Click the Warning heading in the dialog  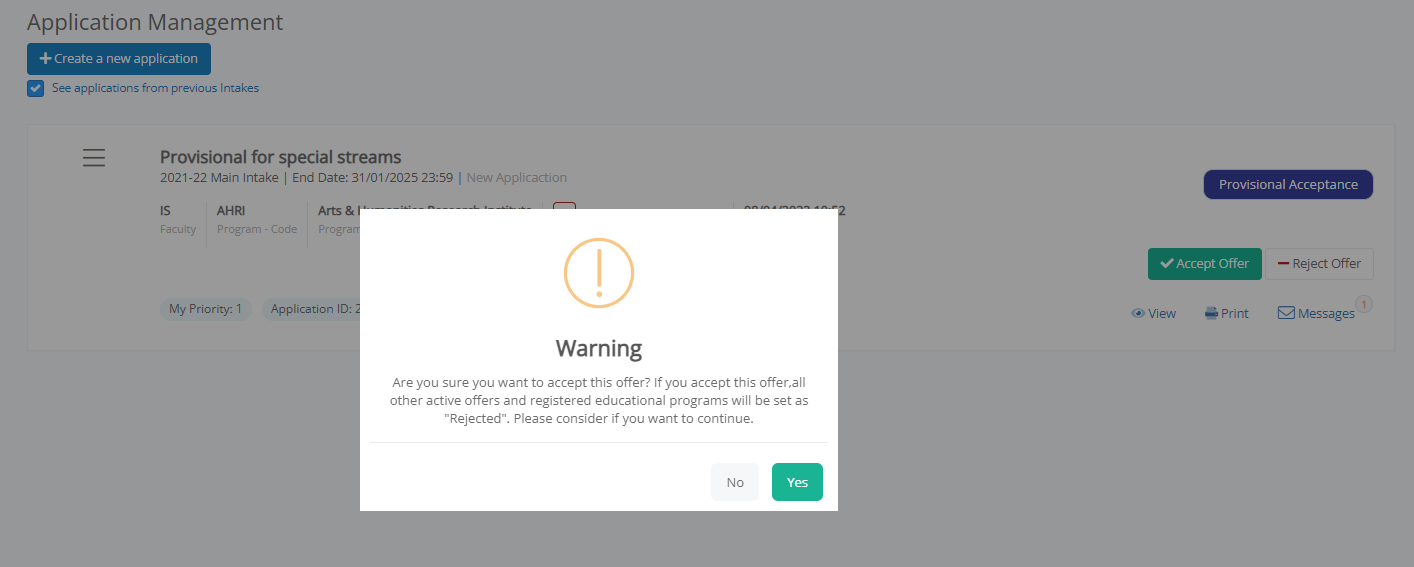click(599, 348)
